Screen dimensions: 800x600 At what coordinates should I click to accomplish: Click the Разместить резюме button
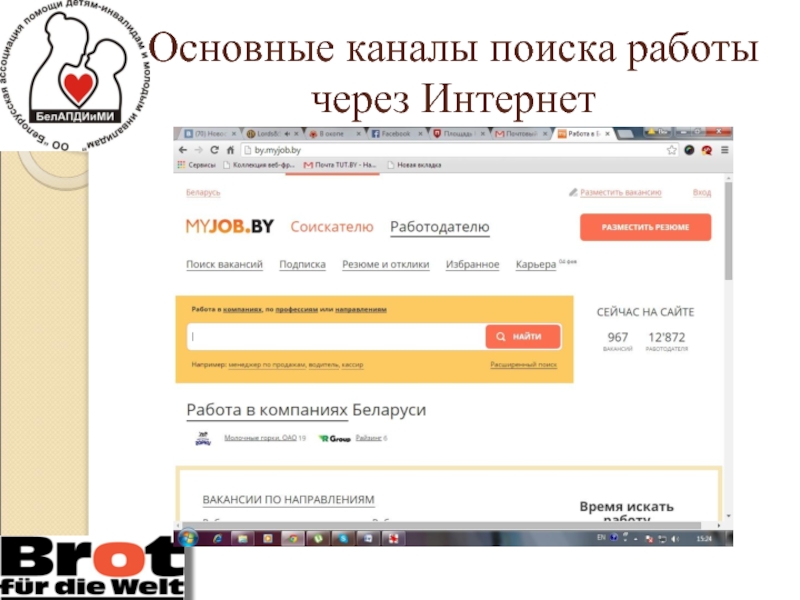click(x=645, y=227)
